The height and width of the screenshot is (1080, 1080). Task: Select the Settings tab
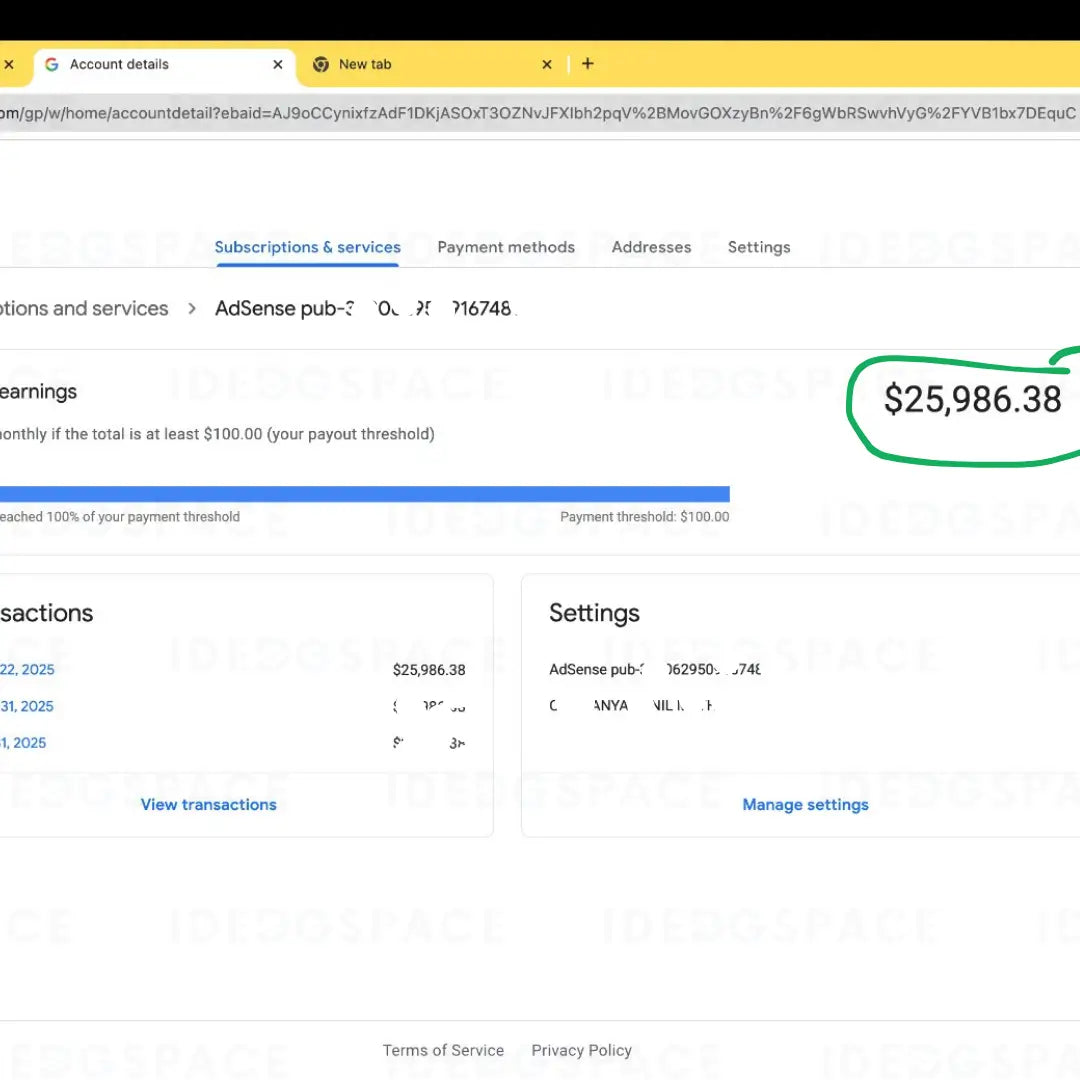pos(759,247)
